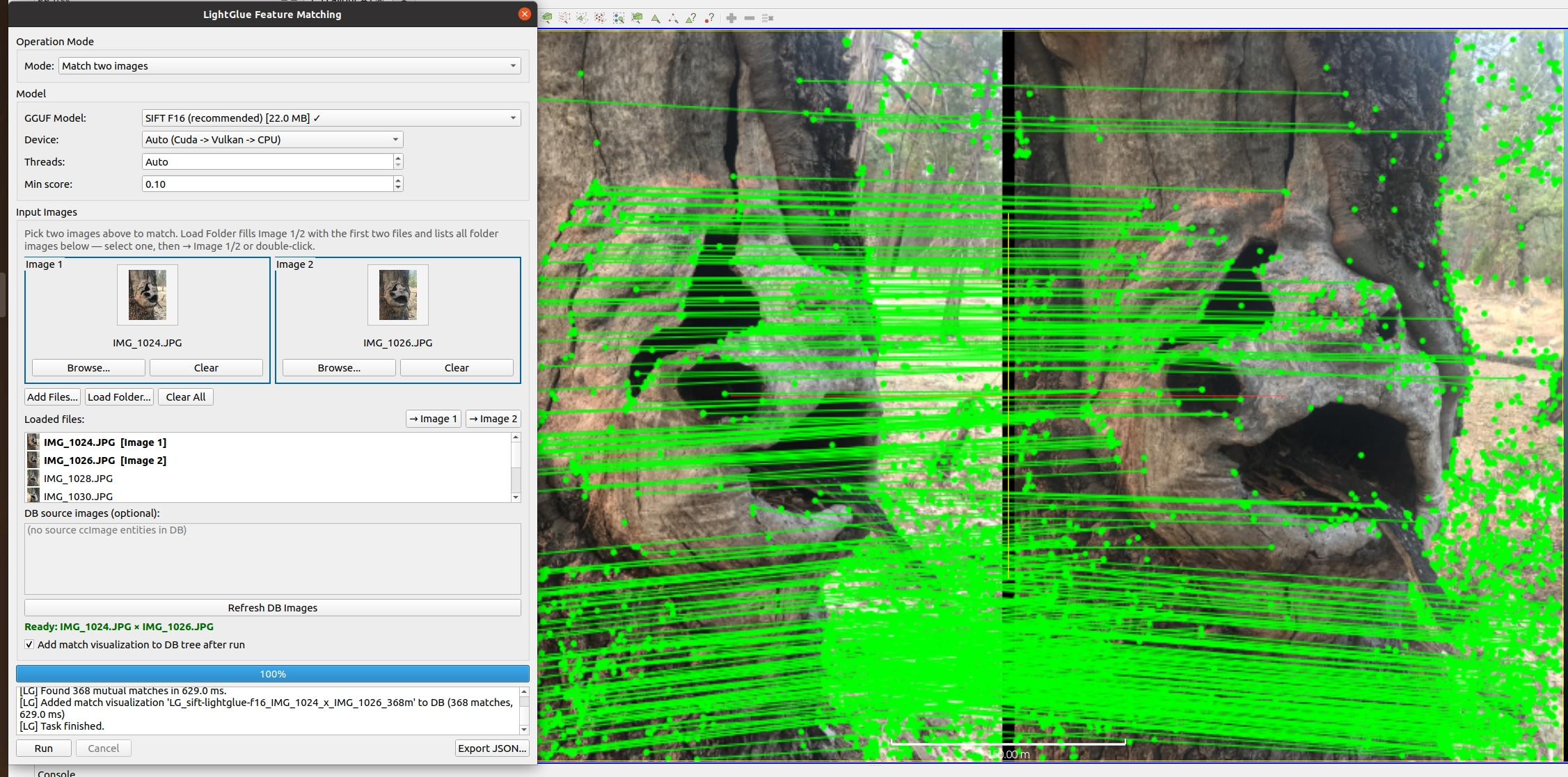Viewport: 1568px width, 777px height.
Task: Open the Device selection dropdown
Action: 272,140
